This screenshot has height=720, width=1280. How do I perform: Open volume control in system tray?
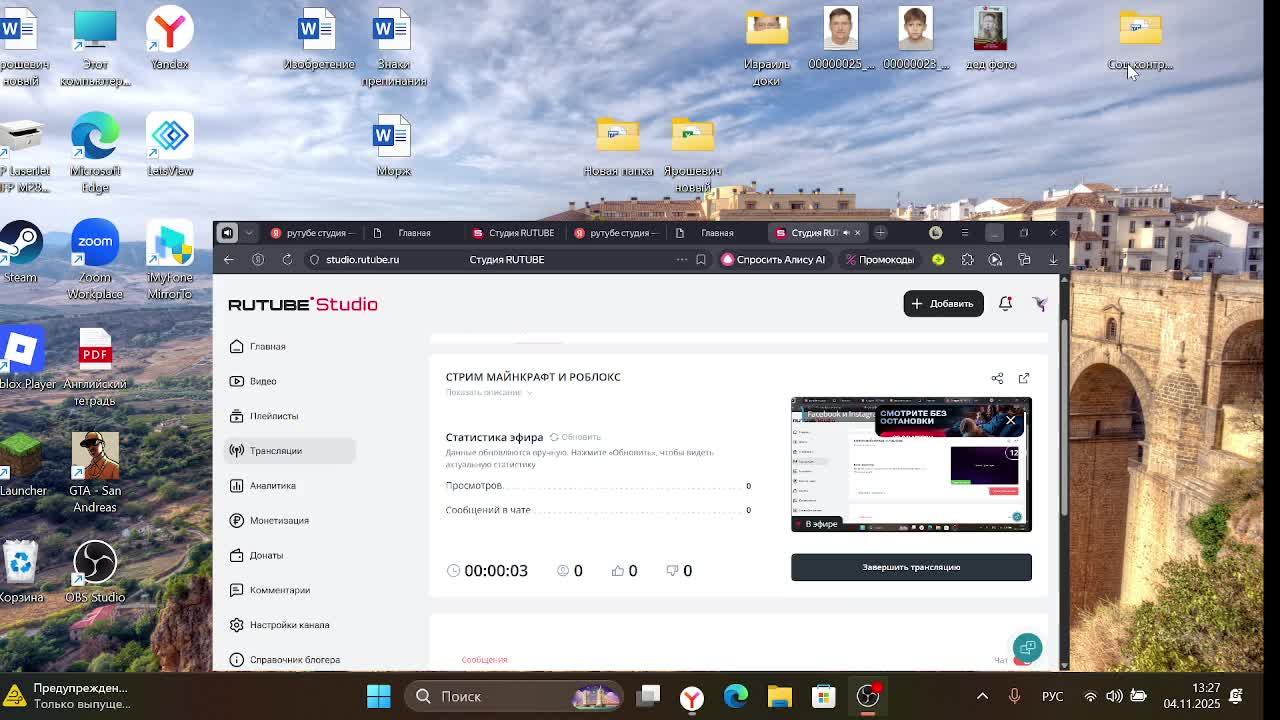pyautogui.click(x=1113, y=696)
